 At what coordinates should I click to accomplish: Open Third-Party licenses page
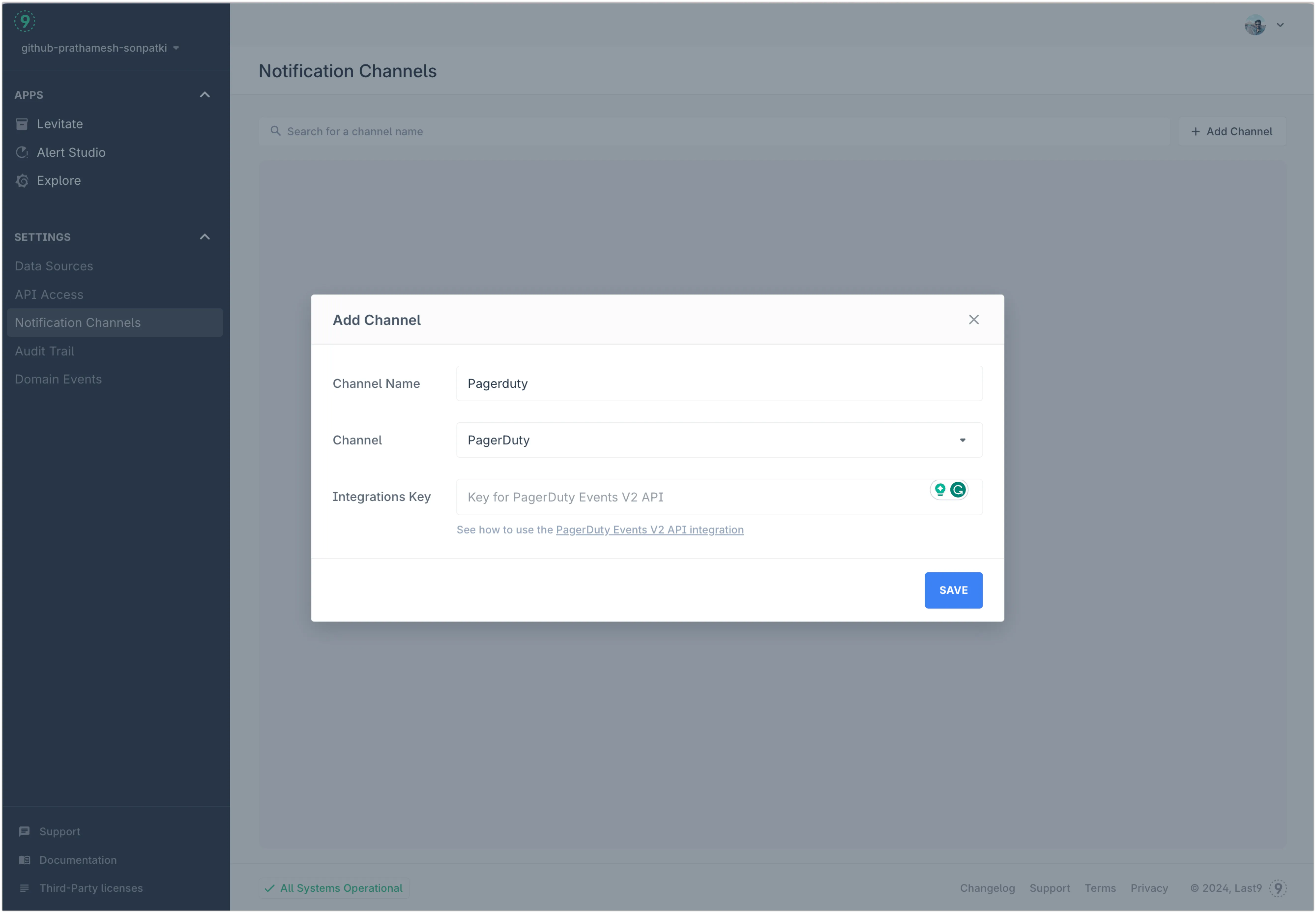tap(91, 888)
